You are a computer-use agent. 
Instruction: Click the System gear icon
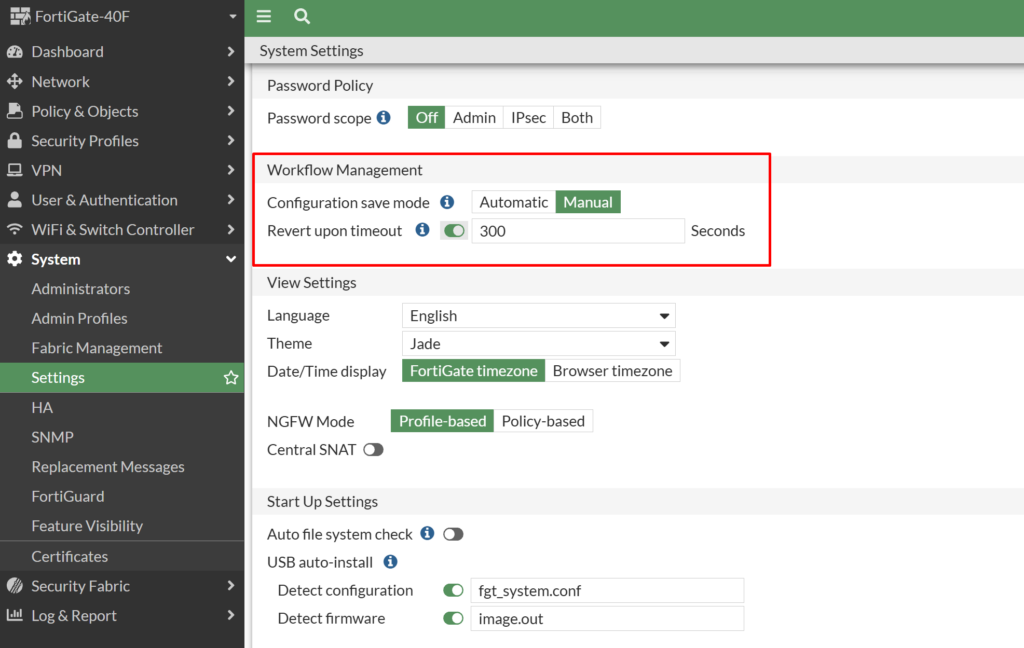pyautogui.click(x=14, y=259)
